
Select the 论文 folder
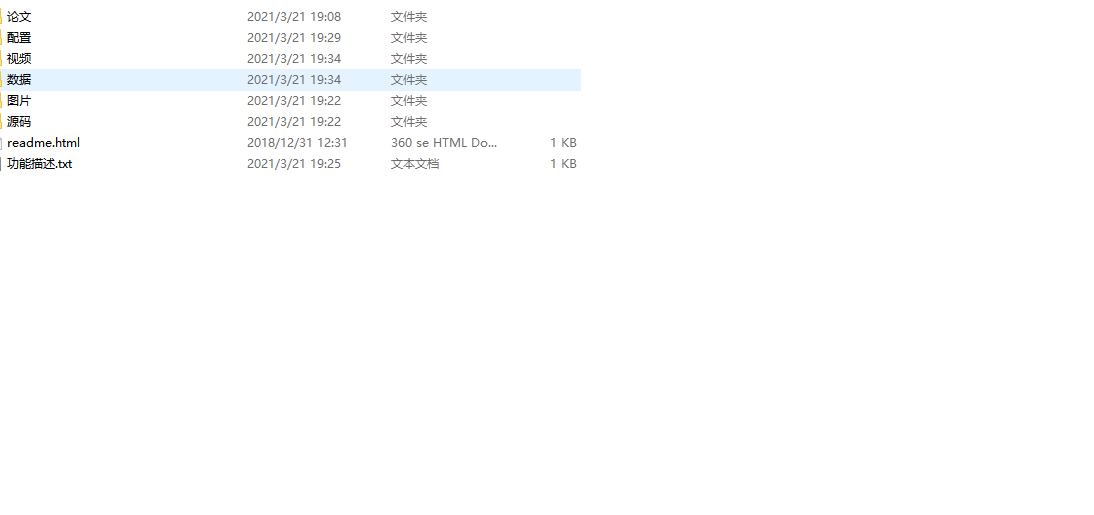pos(19,17)
